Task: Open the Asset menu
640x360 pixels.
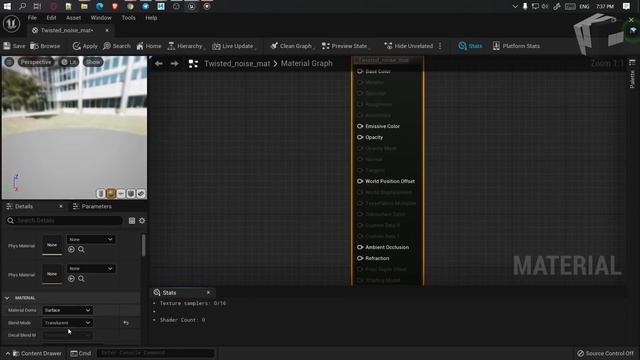Action: click(73, 18)
